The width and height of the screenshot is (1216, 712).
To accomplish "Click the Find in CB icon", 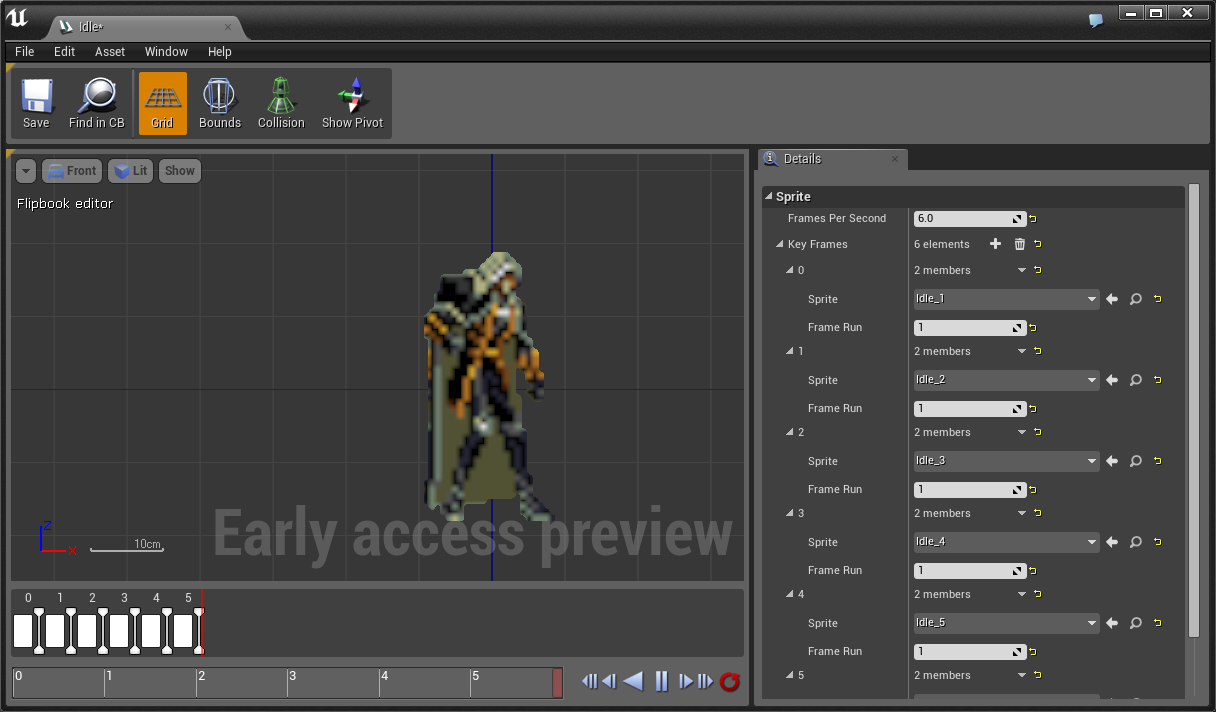I will point(96,102).
